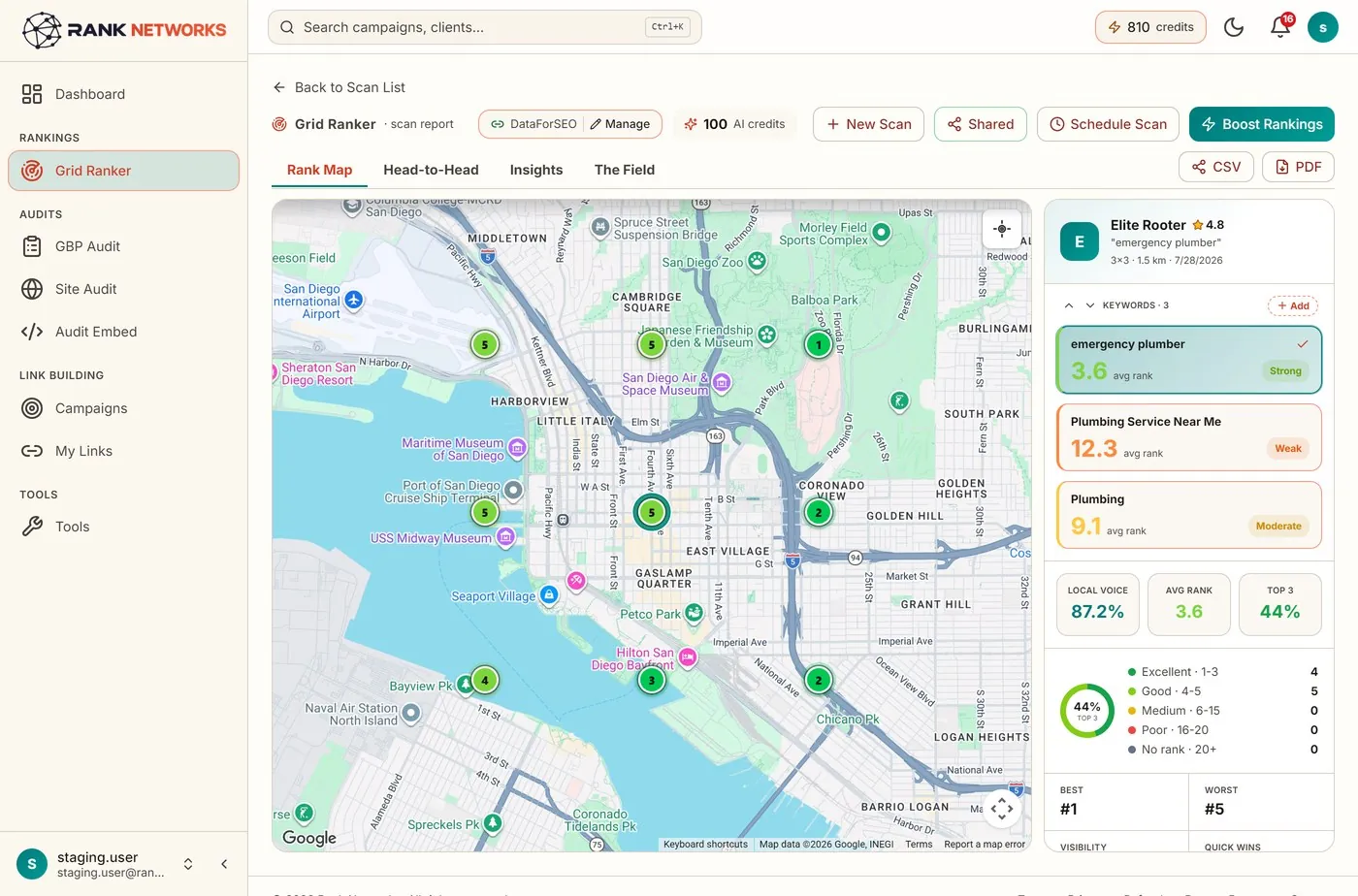Screen dimensions: 1358x896
Task: Open Schedule Scan
Action: [1108, 124]
